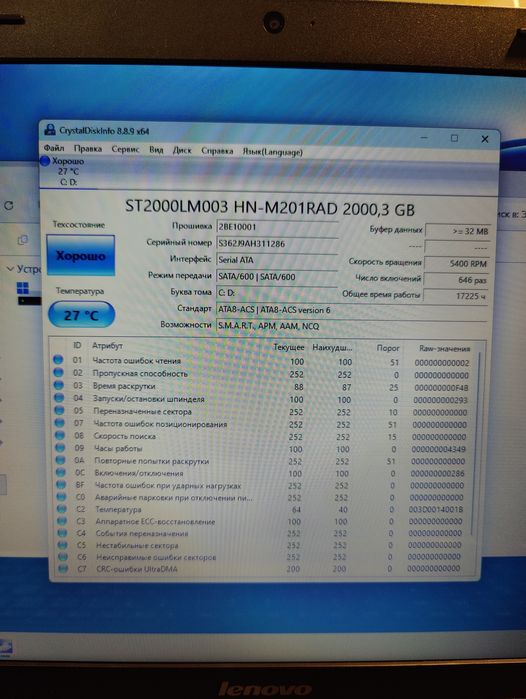Open the Файл menu
The image size is (526, 699).
coord(53,148)
